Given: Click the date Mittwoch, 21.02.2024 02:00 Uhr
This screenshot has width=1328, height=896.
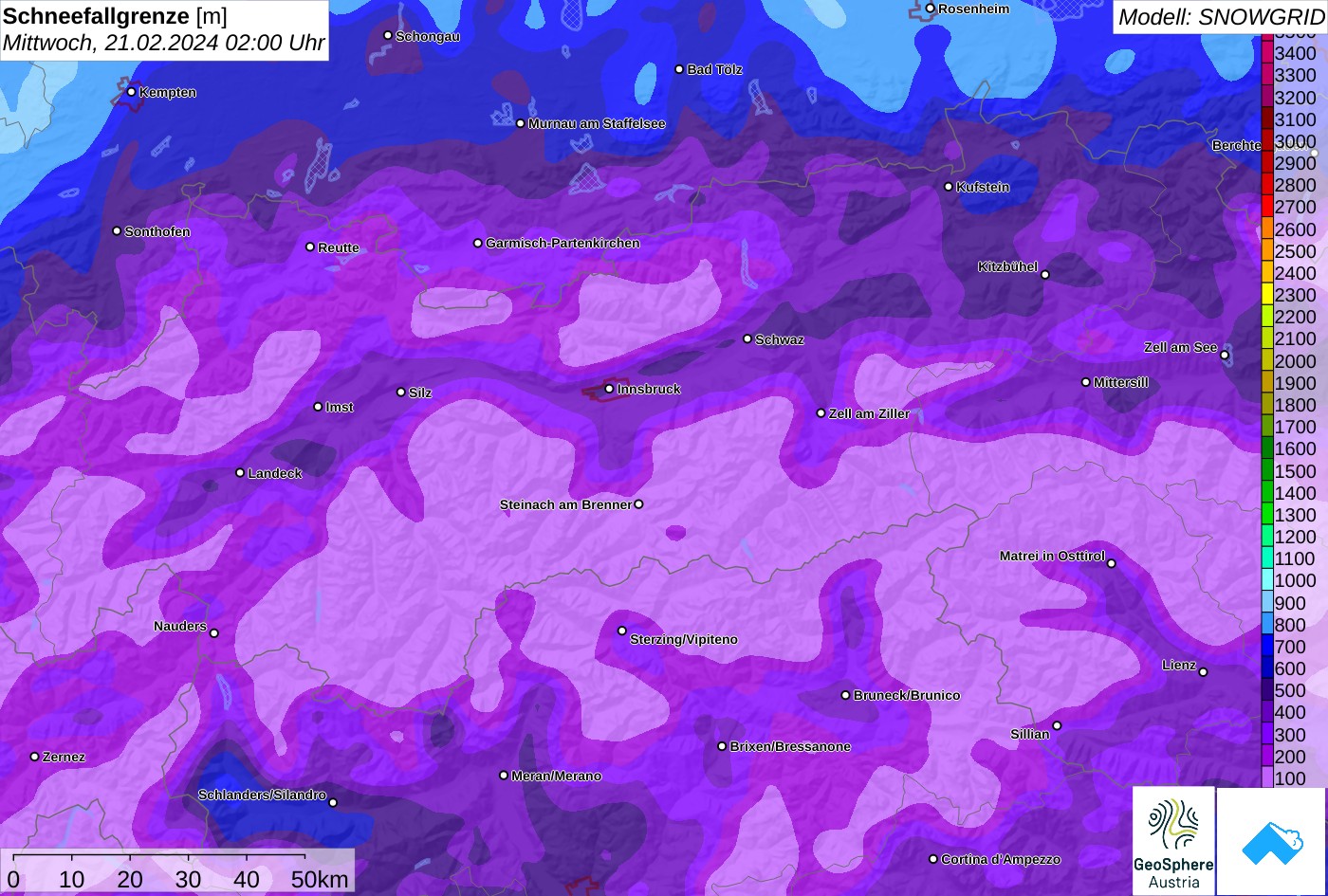Looking at the screenshot, I should pyautogui.click(x=164, y=43).
